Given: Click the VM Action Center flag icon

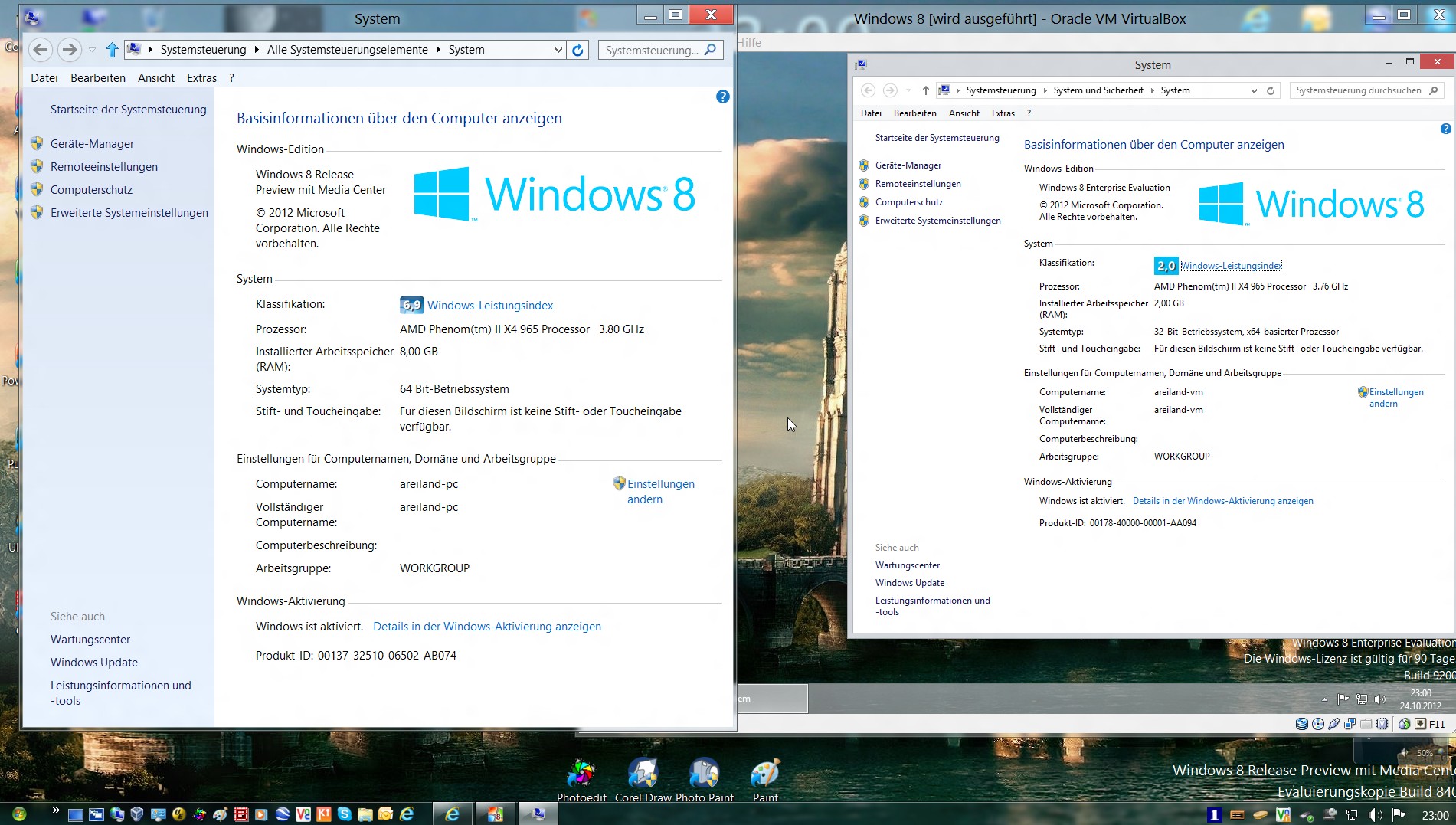Looking at the screenshot, I should [1343, 699].
